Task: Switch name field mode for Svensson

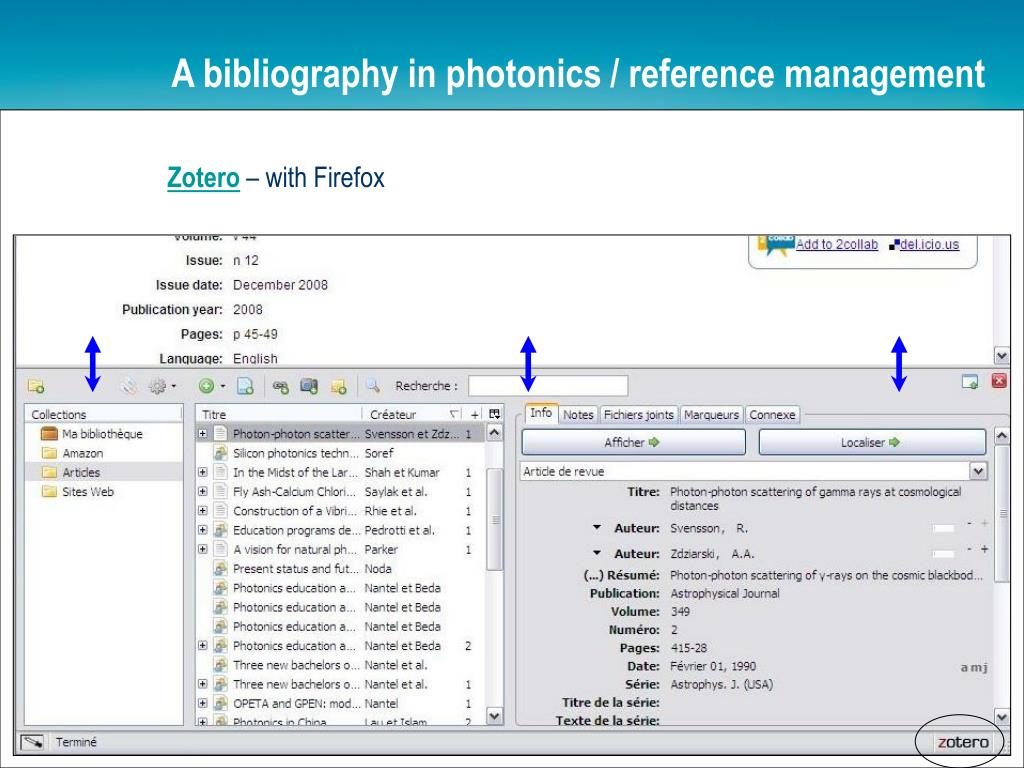Action: [943, 528]
